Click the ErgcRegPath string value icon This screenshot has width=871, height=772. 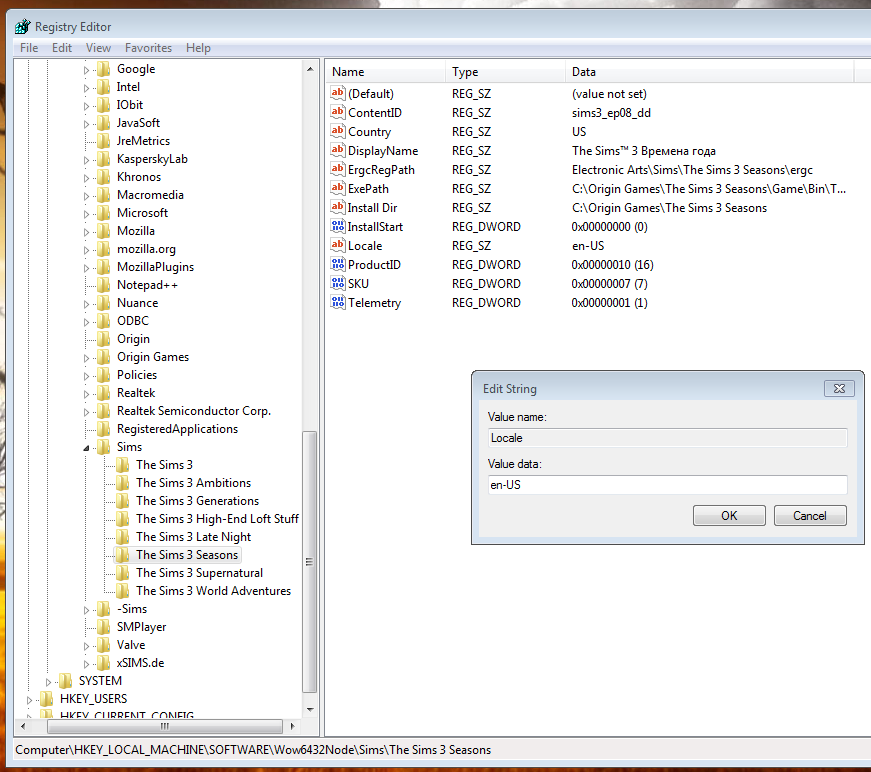[x=338, y=169]
